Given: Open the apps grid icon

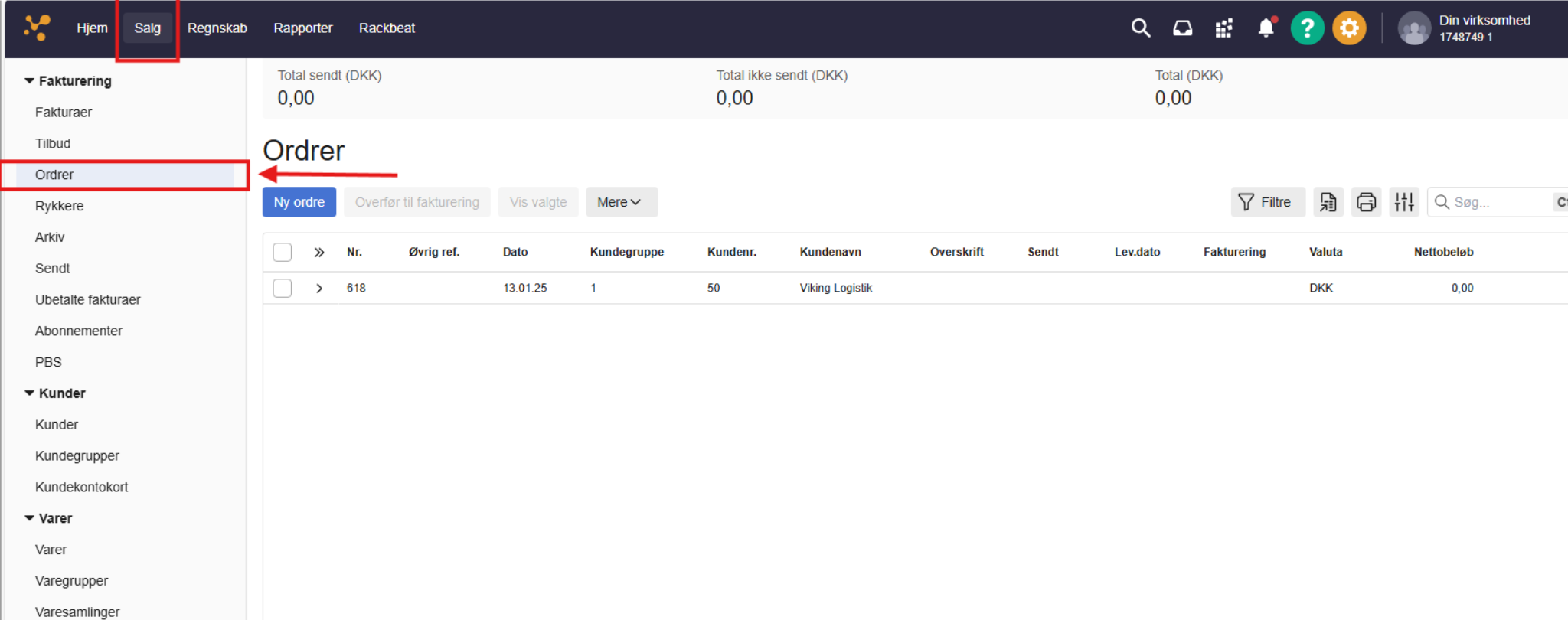Looking at the screenshot, I should tap(1223, 28).
